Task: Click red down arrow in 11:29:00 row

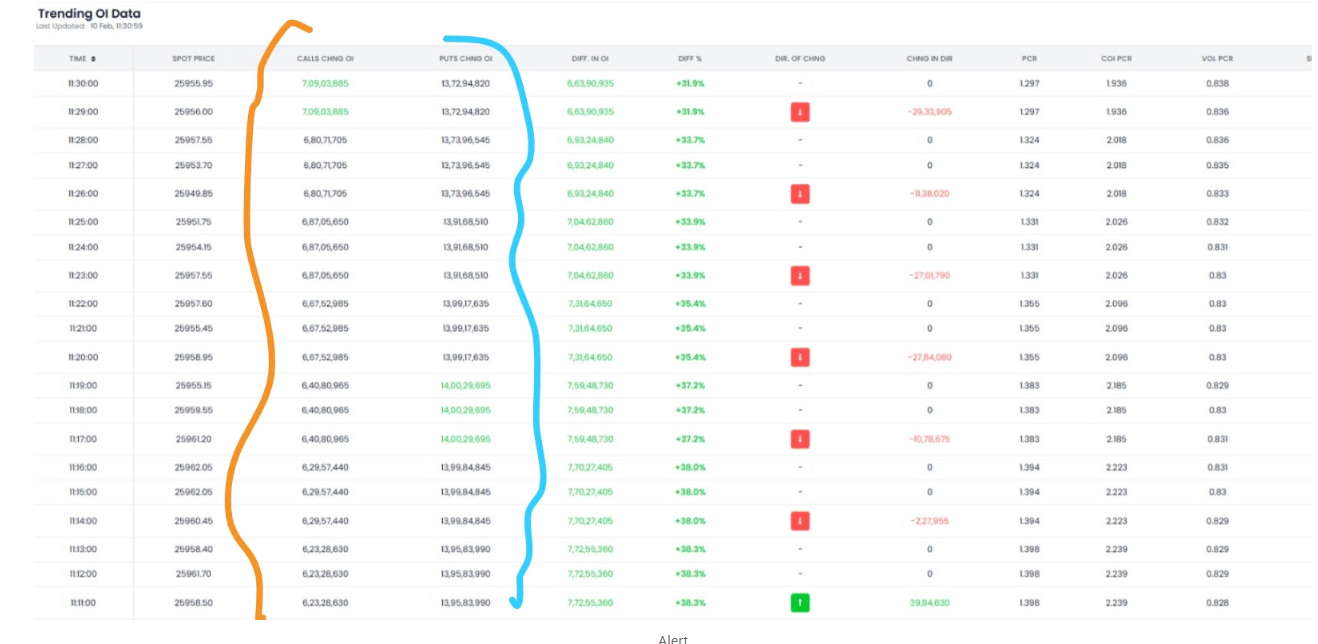Action: point(799,112)
